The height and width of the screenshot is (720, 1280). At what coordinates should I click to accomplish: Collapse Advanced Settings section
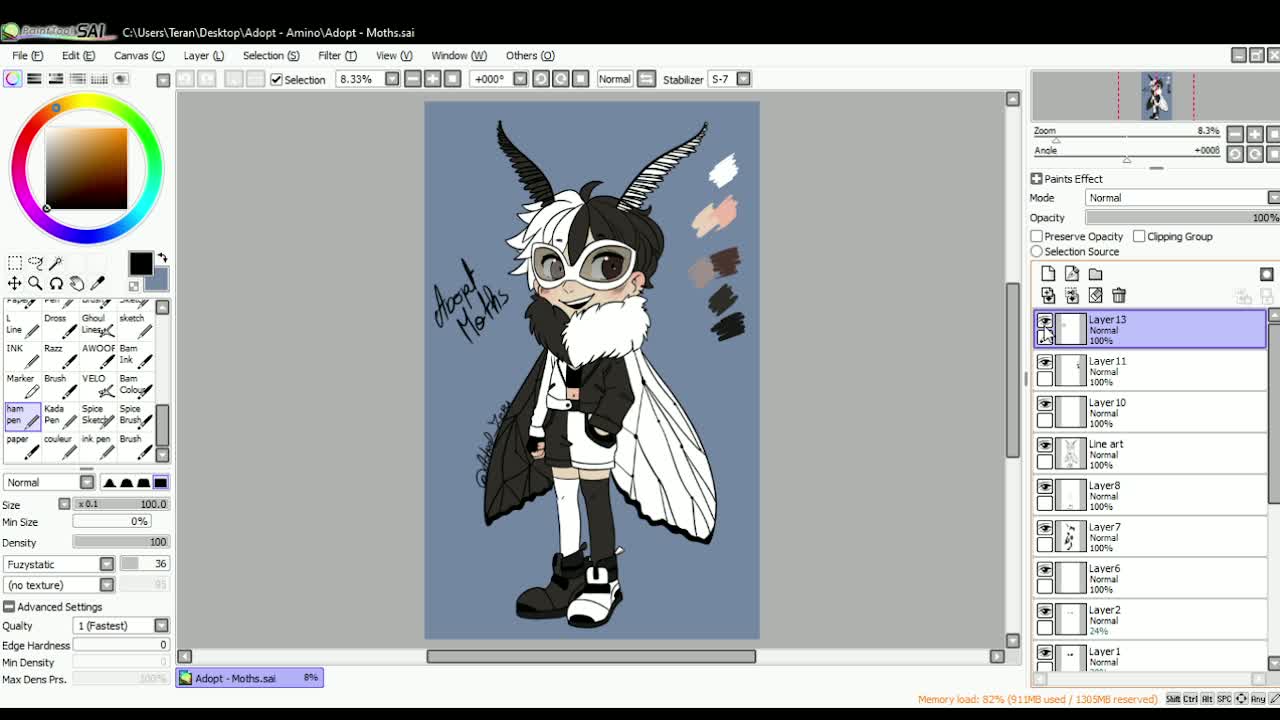[9, 607]
